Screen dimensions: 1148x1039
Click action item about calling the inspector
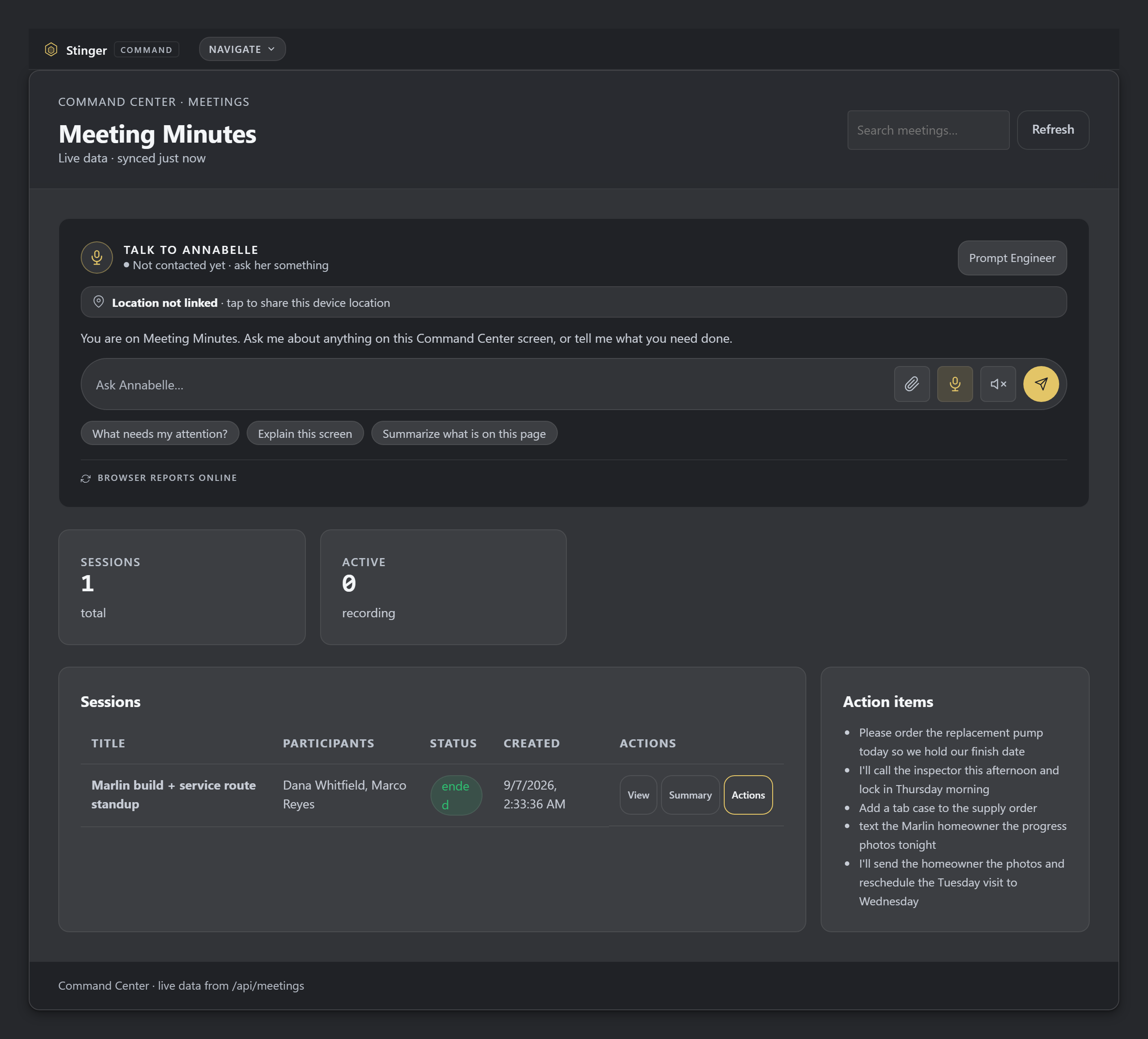959,780
